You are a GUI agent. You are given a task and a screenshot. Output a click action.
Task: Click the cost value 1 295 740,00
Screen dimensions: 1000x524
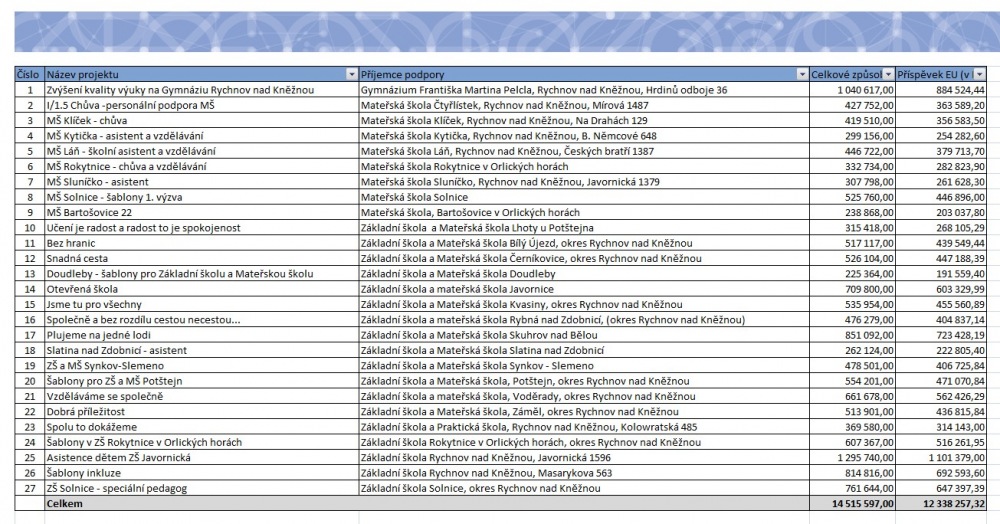click(x=853, y=457)
